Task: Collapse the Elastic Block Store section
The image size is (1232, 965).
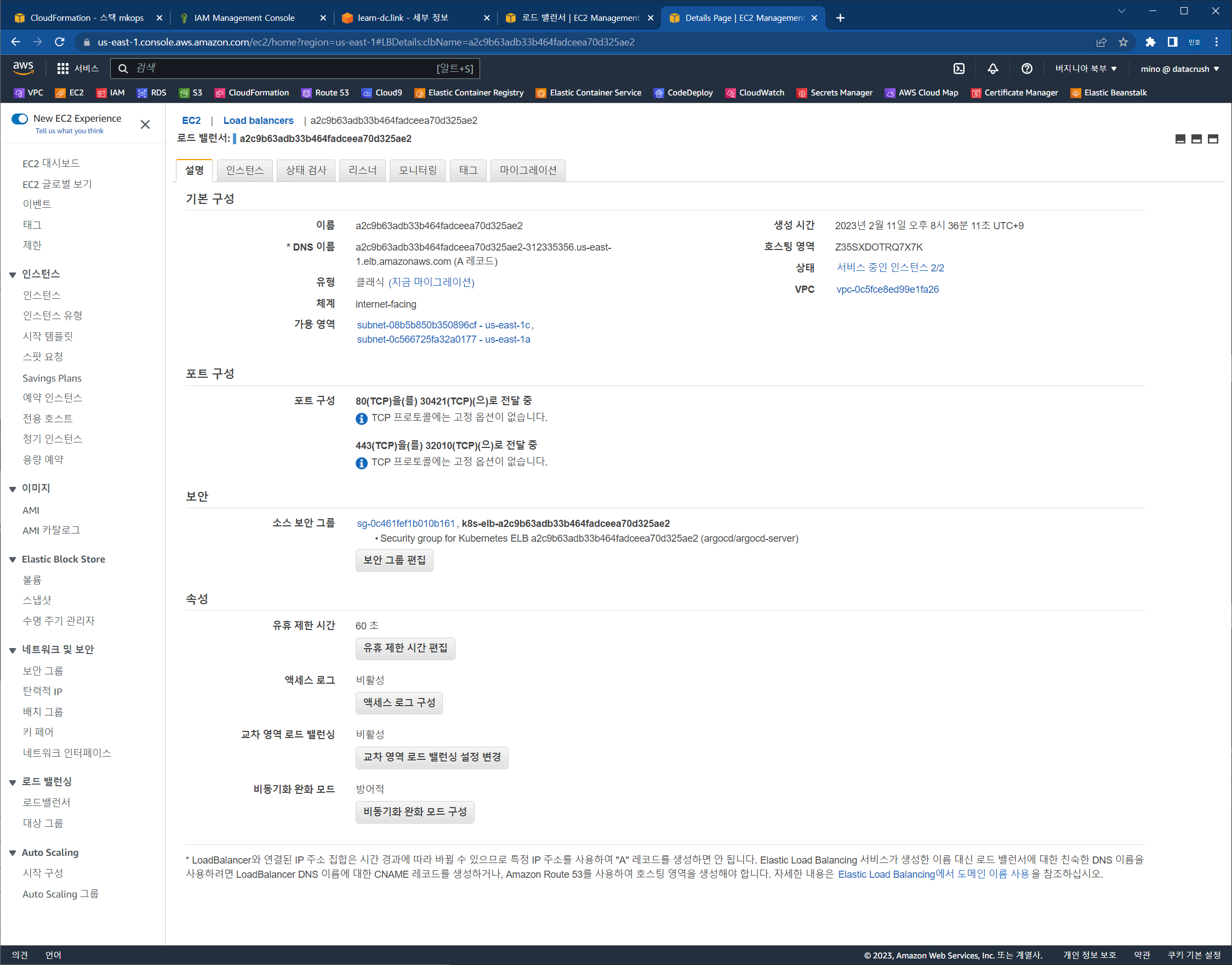Action: (x=13, y=559)
